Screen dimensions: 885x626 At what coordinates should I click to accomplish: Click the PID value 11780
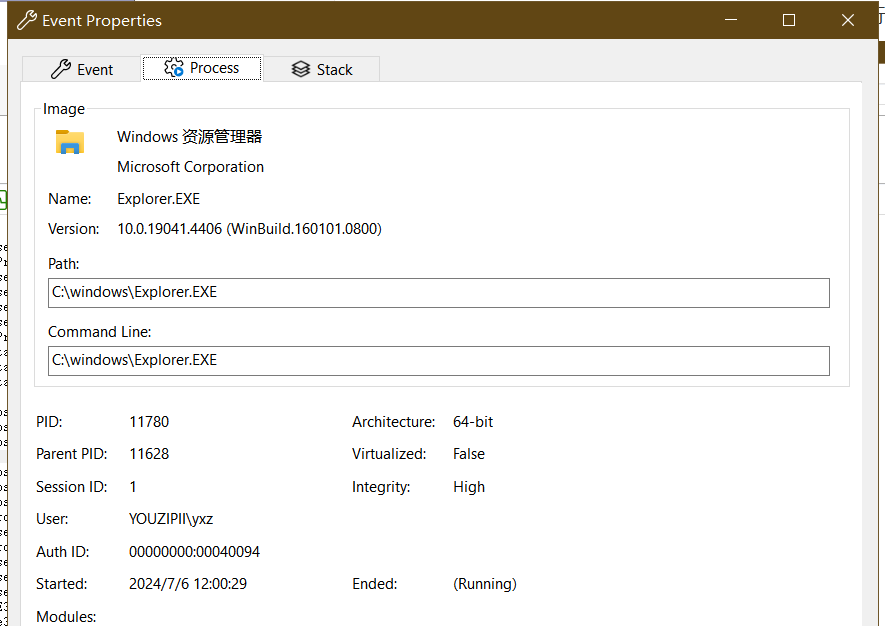(149, 422)
